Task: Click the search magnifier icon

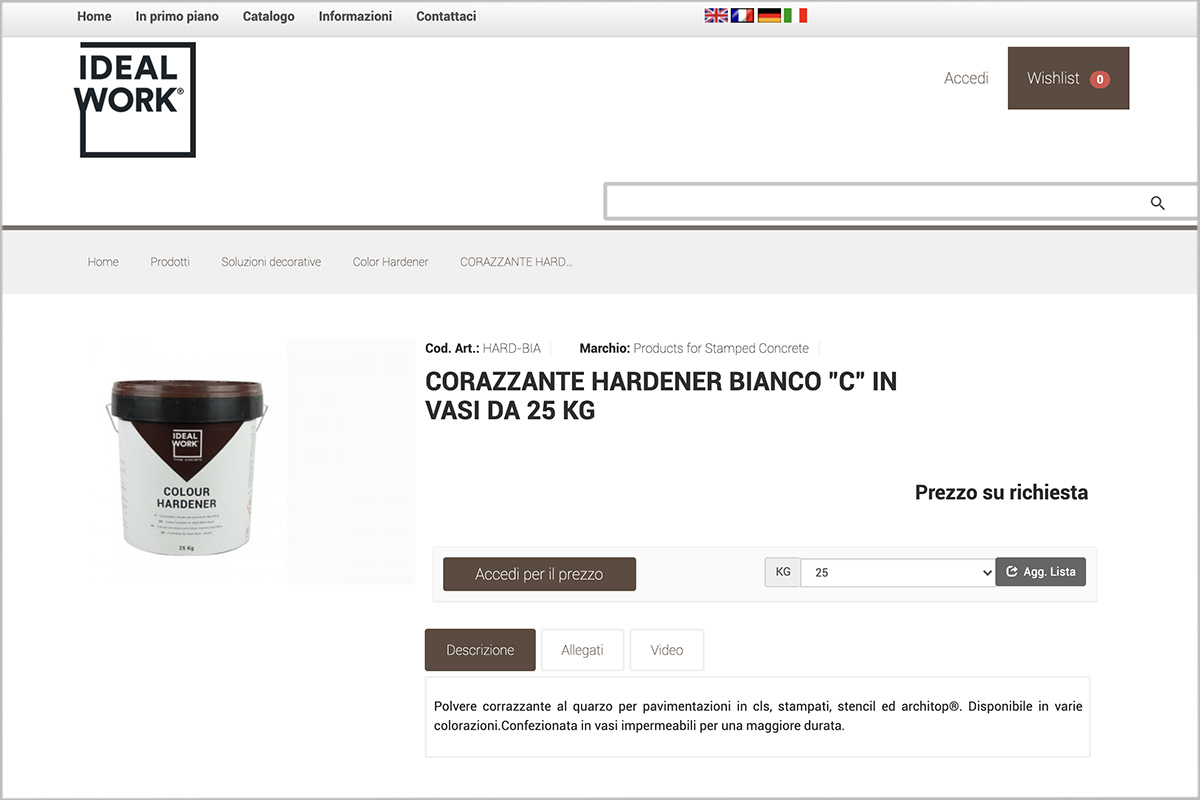Action: tap(1158, 203)
